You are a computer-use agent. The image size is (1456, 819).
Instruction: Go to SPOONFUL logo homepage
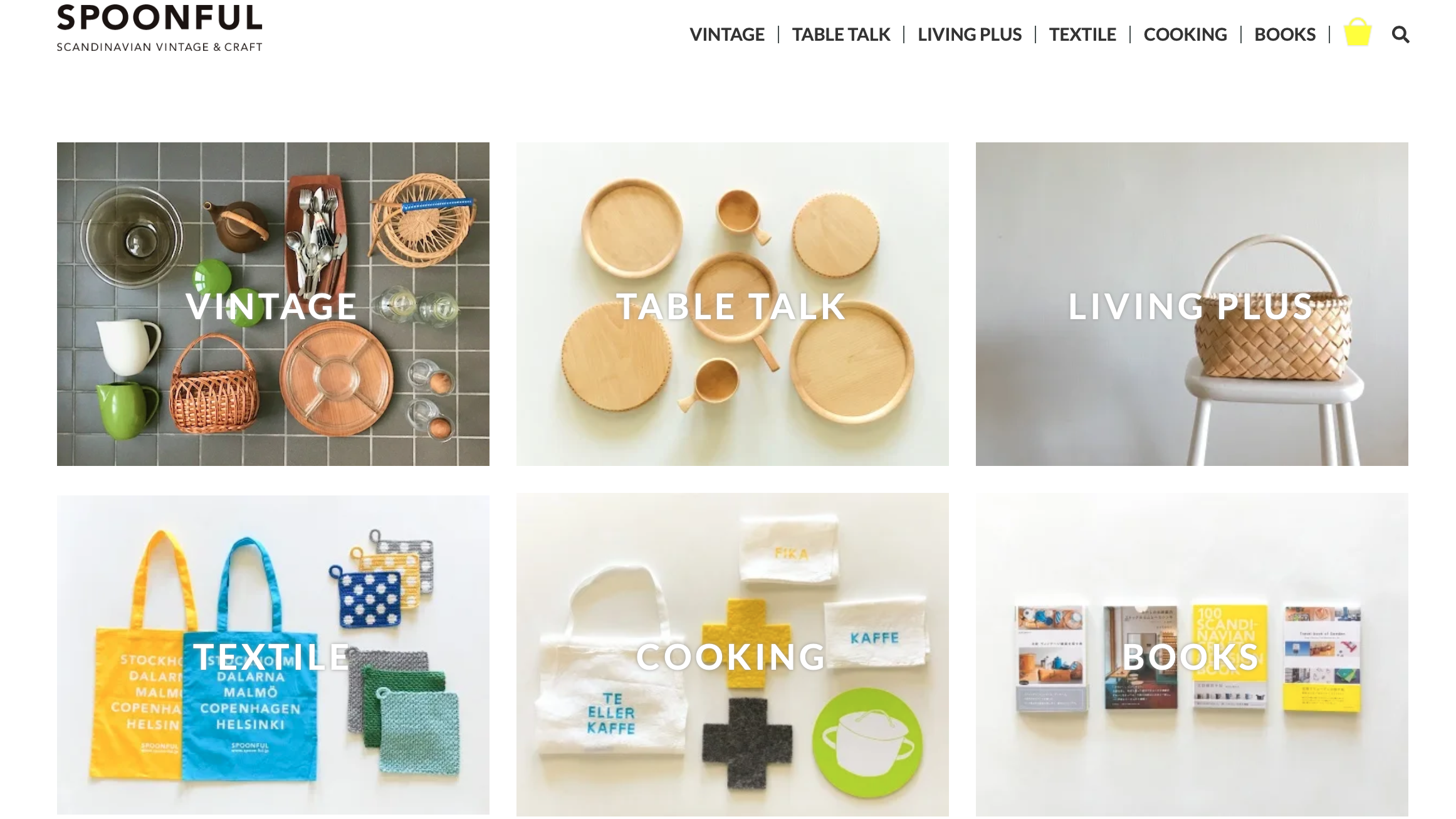click(x=160, y=18)
